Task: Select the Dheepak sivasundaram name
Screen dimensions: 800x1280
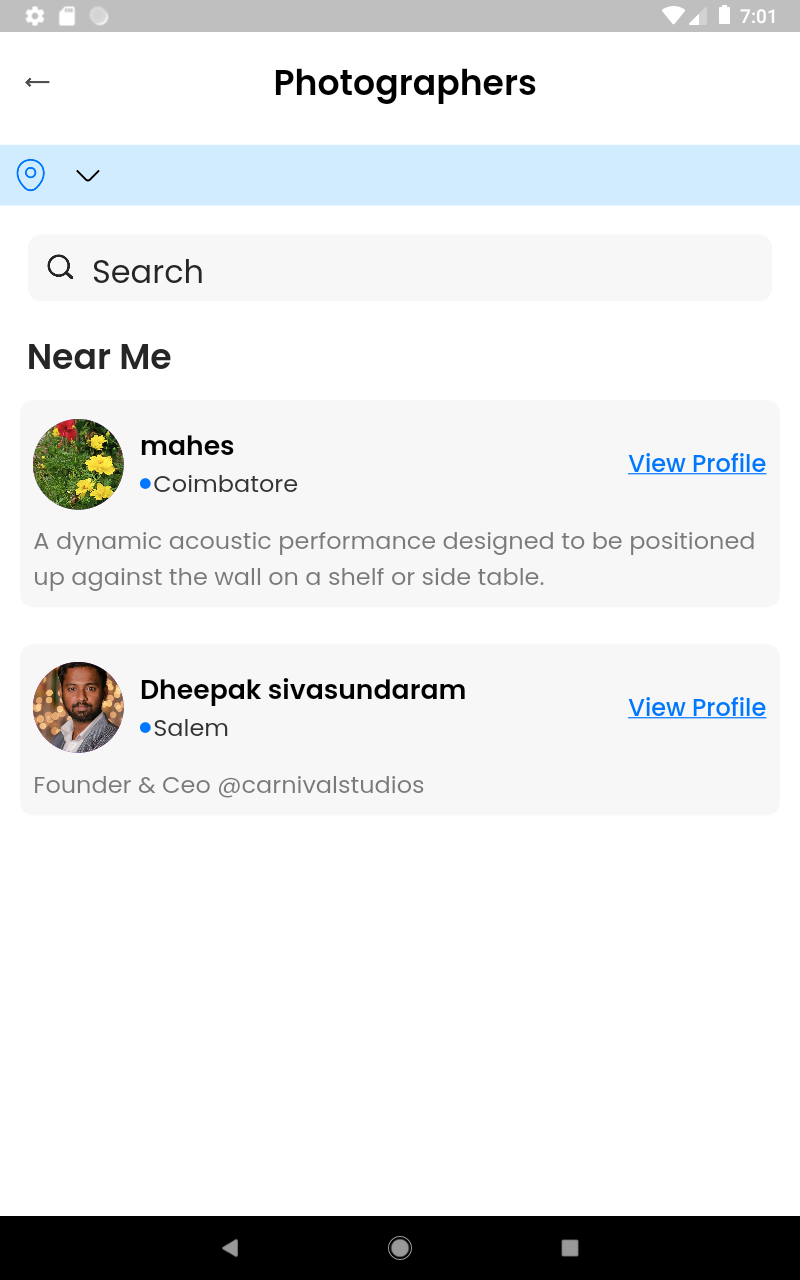Action: pos(302,690)
